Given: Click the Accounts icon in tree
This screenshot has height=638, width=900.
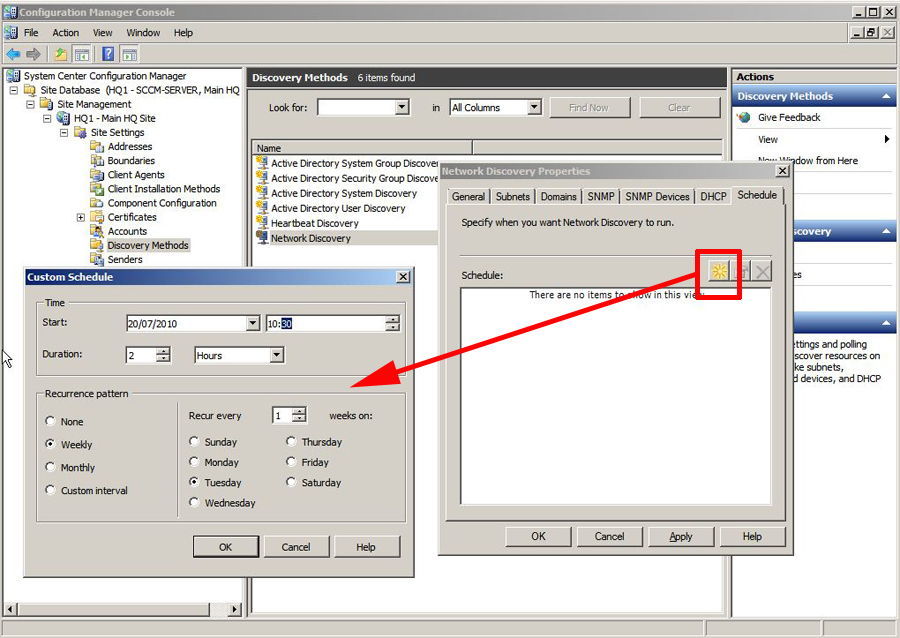Looking at the screenshot, I should (x=97, y=231).
